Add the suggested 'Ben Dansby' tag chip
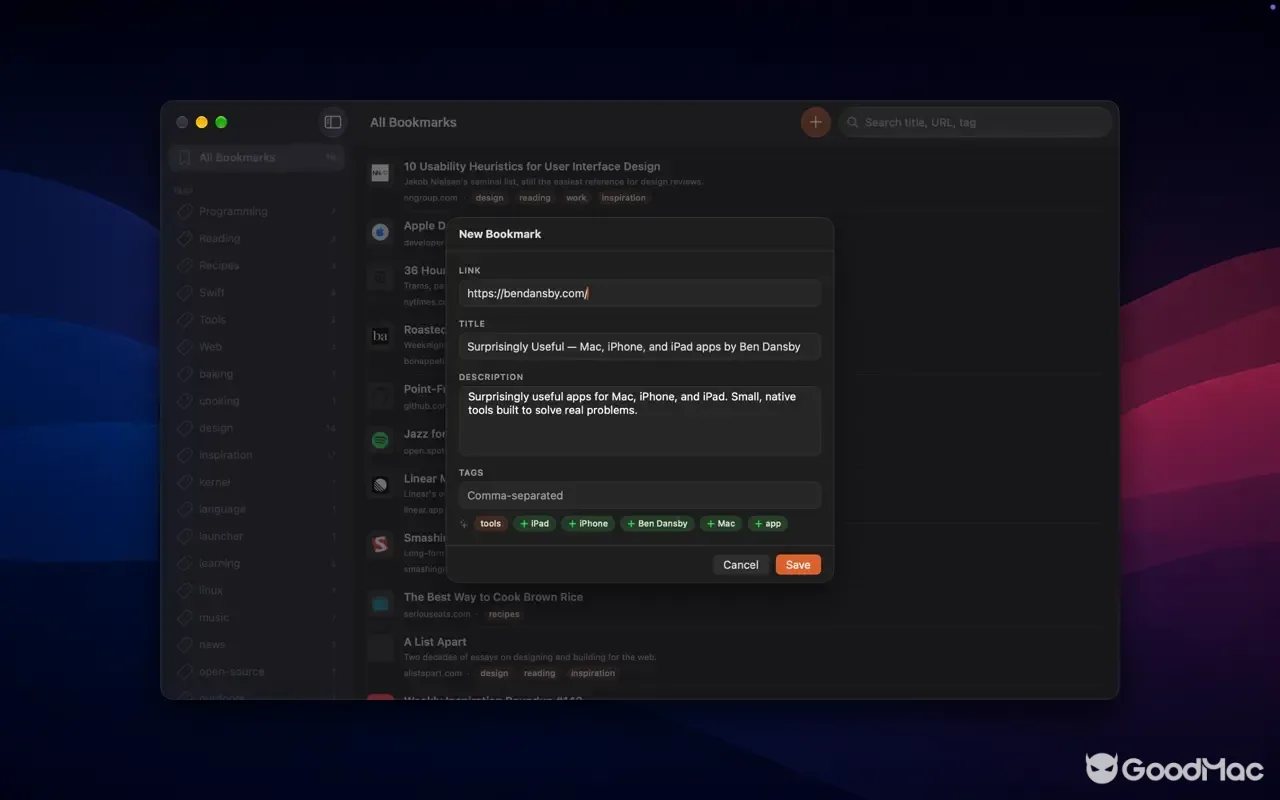The height and width of the screenshot is (800, 1280). [657, 524]
